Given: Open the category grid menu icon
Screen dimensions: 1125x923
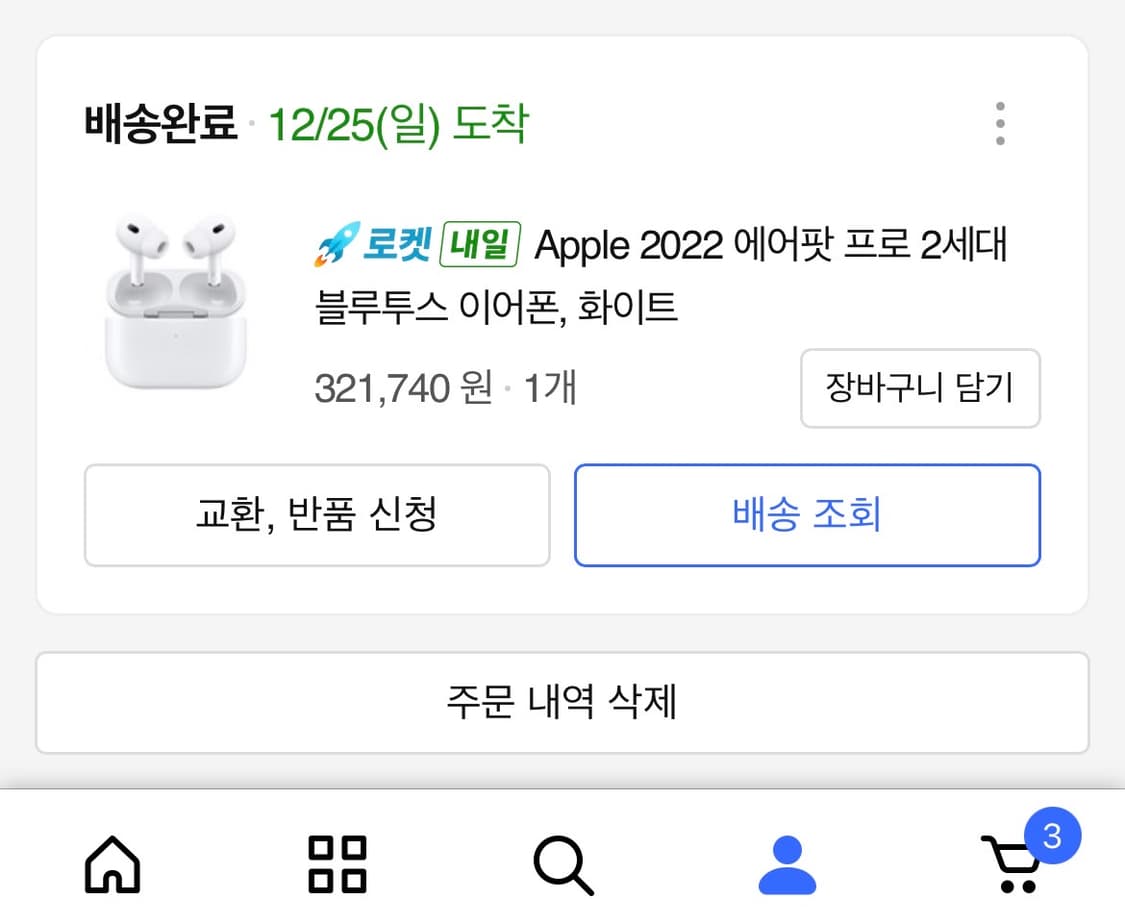Looking at the screenshot, I should (x=337, y=868).
